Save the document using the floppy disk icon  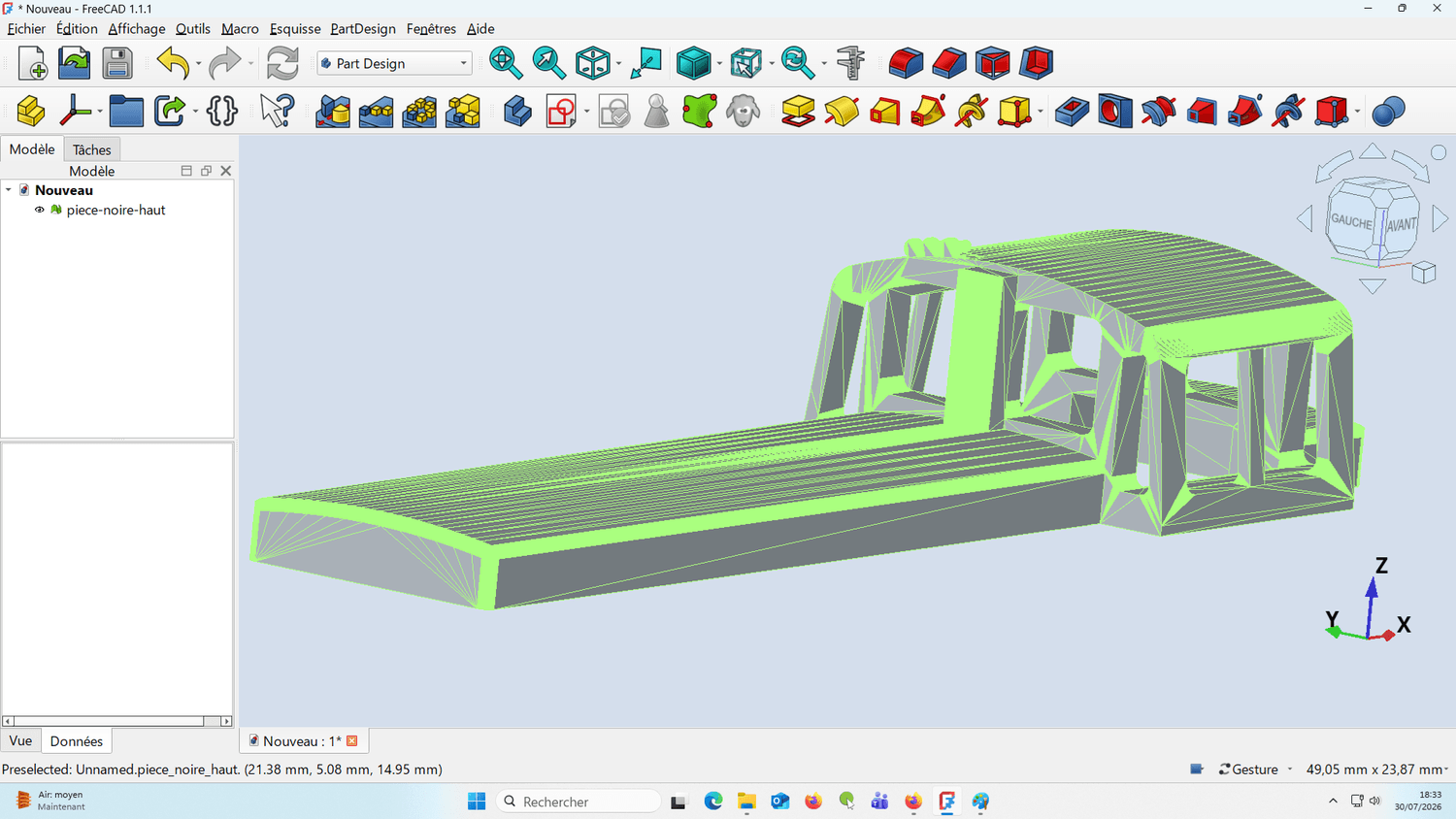(117, 63)
